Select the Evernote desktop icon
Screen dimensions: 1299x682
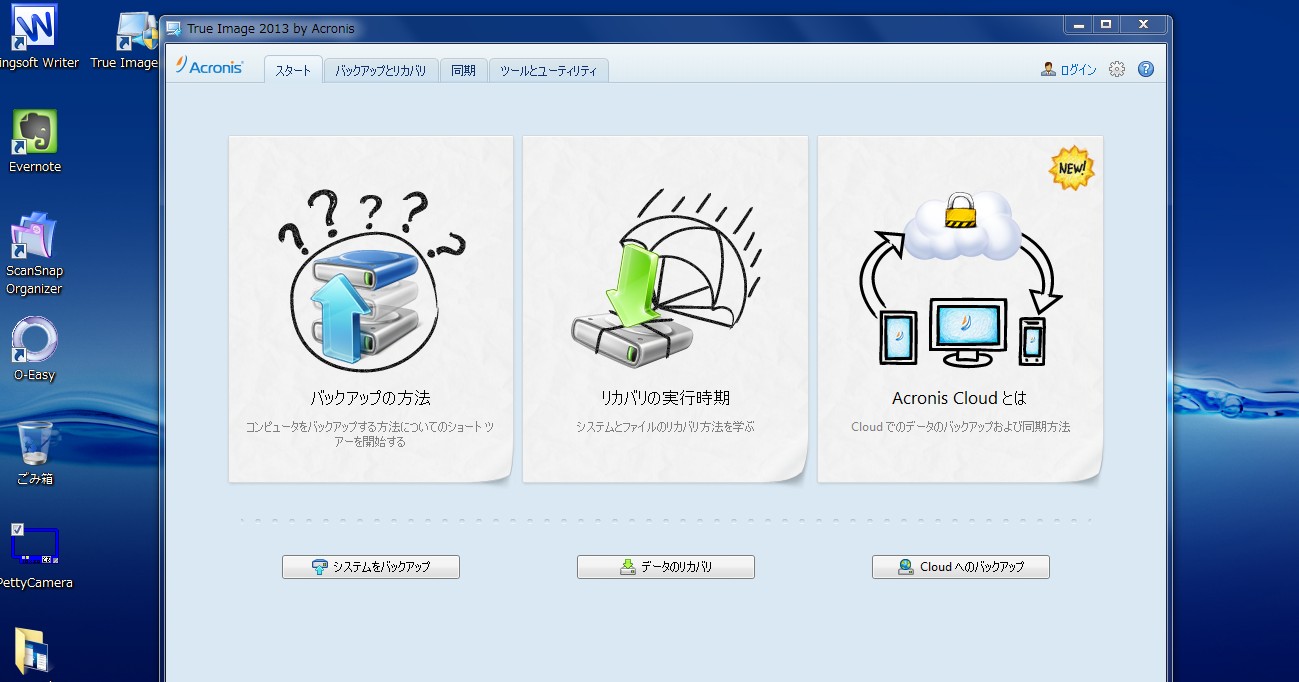point(35,141)
